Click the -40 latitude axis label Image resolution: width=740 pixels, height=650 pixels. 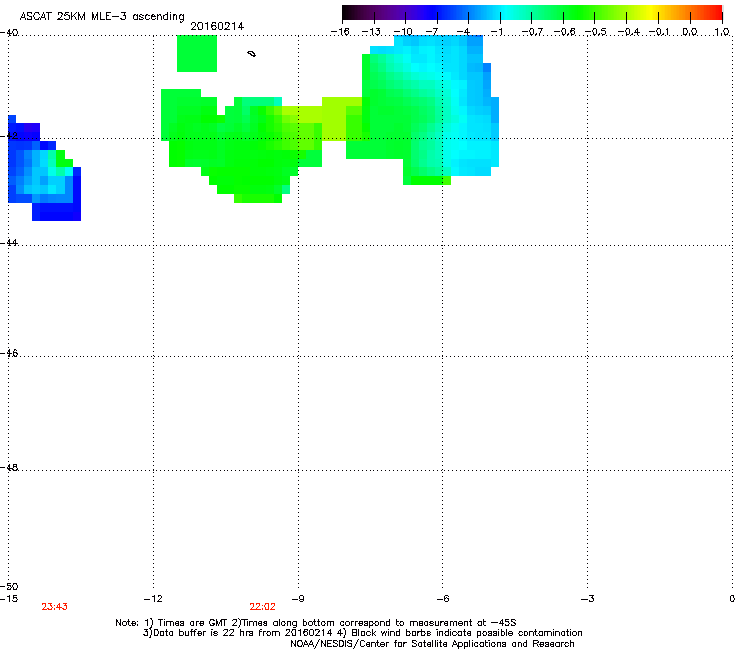9,33
